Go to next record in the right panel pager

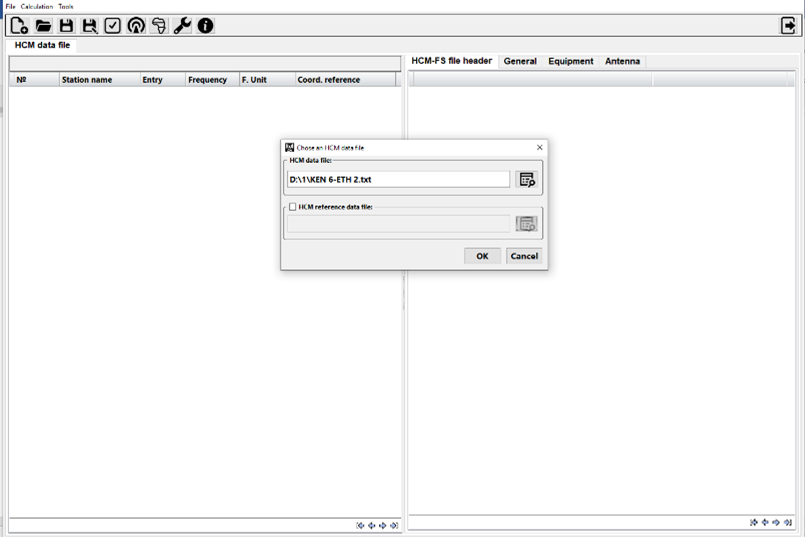pos(776,522)
